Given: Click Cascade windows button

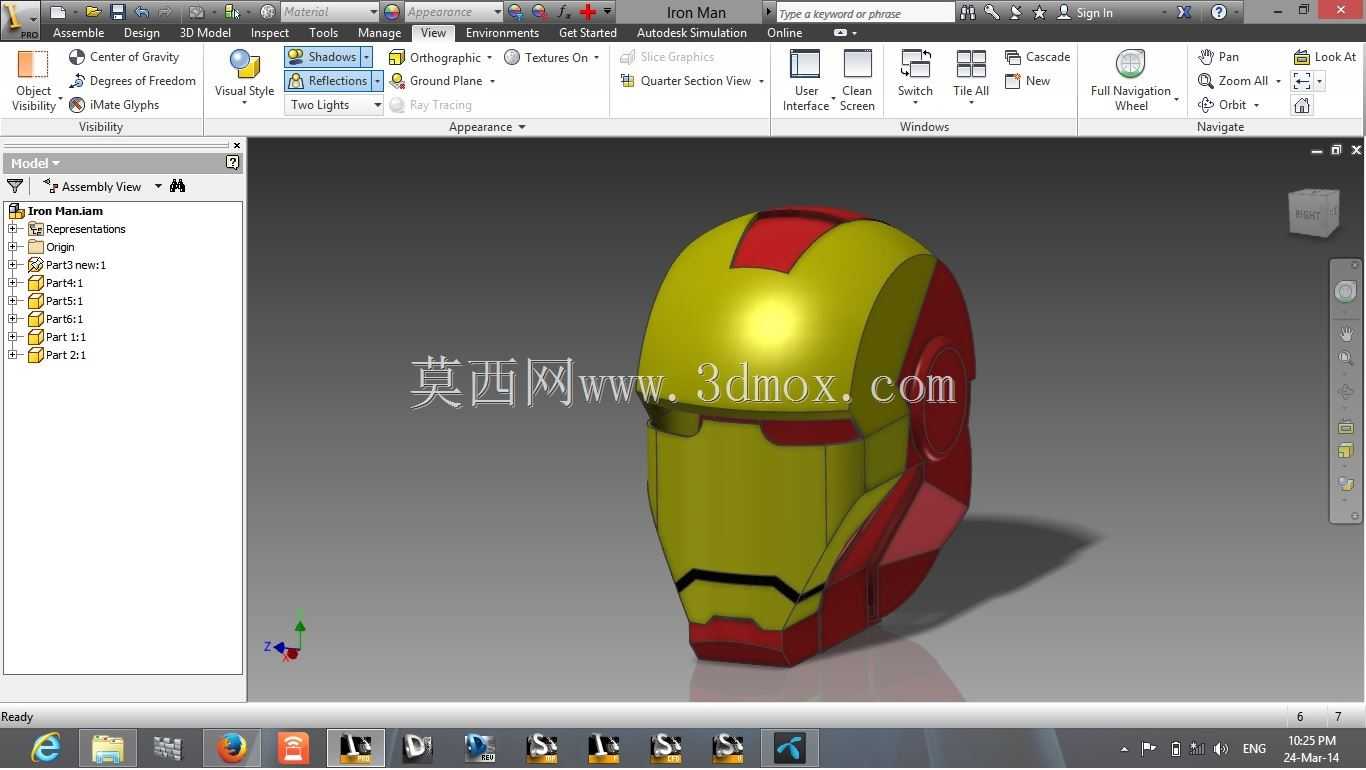Looking at the screenshot, I should pyautogui.click(x=1037, y=57).
